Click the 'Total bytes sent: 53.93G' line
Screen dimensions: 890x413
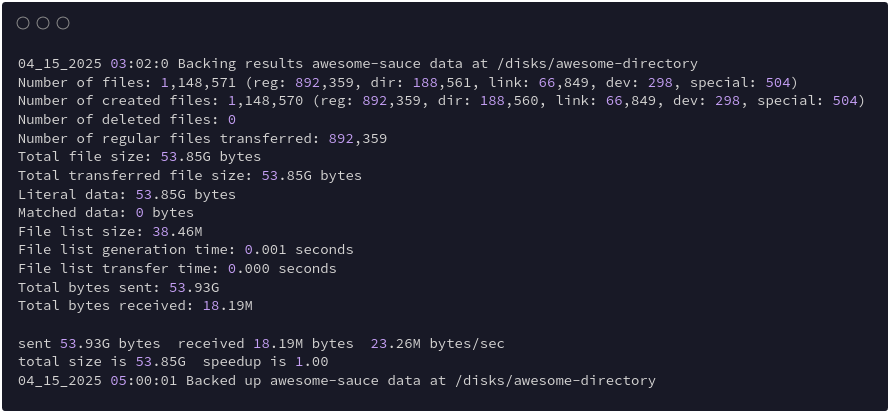pos(118,288)
